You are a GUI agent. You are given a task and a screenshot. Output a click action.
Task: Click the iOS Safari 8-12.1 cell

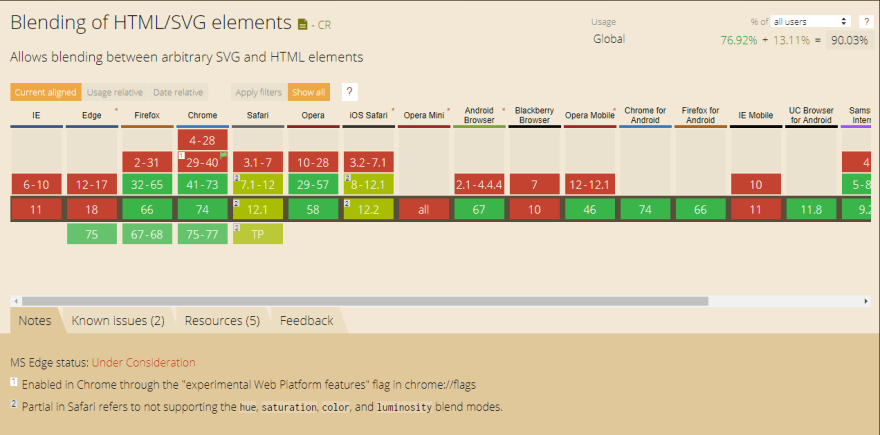pyautogui.click(x=369, y=184)
